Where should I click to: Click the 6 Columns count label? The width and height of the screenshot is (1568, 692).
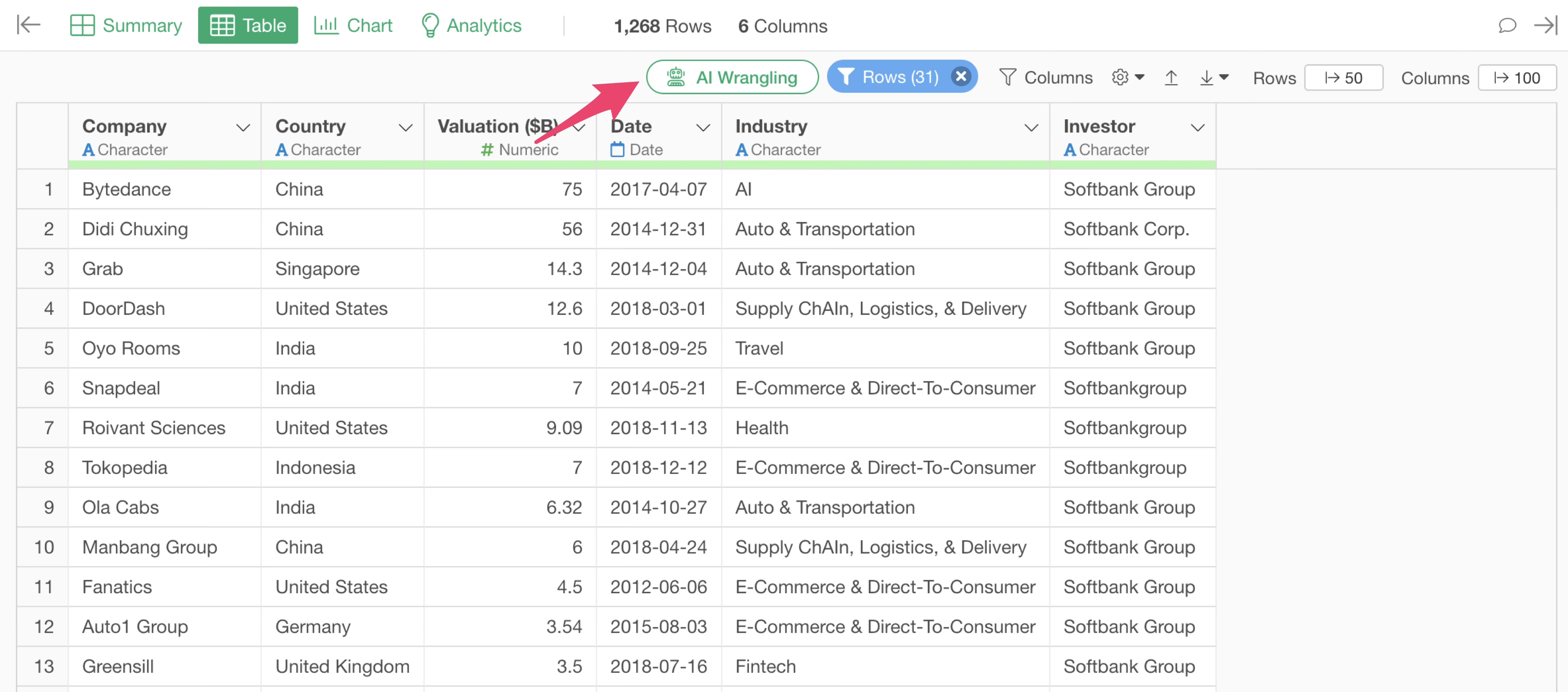(783, 26)
